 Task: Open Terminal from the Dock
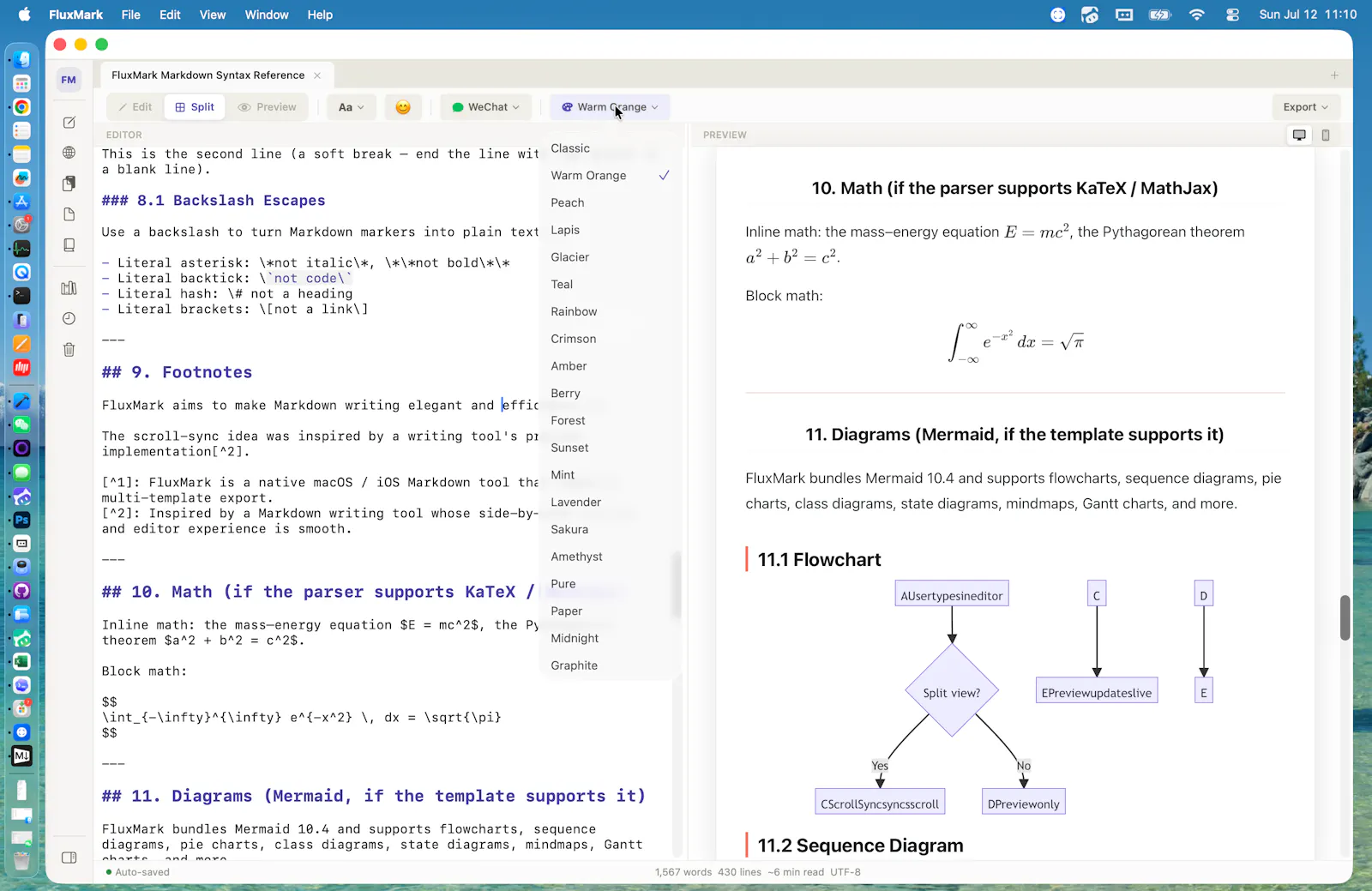pyautogui.click(x=22, y=296)
